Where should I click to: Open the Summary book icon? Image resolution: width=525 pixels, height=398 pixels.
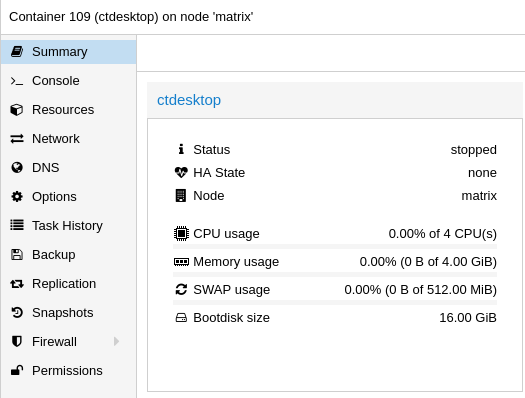[17, 52]
